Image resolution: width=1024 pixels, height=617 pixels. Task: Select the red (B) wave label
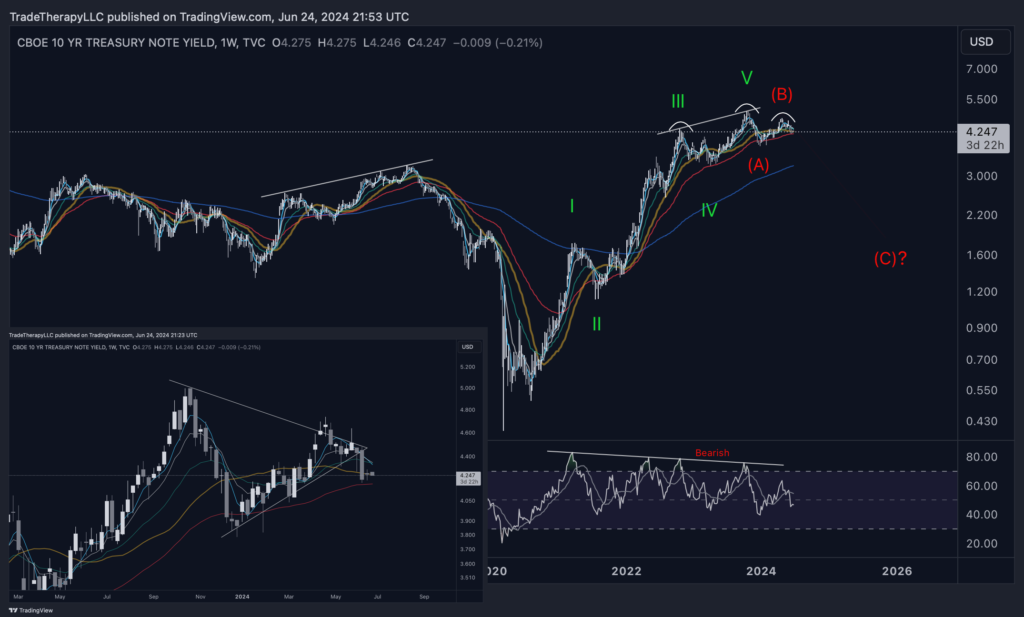pyautogui.click(x=782, y=95)
